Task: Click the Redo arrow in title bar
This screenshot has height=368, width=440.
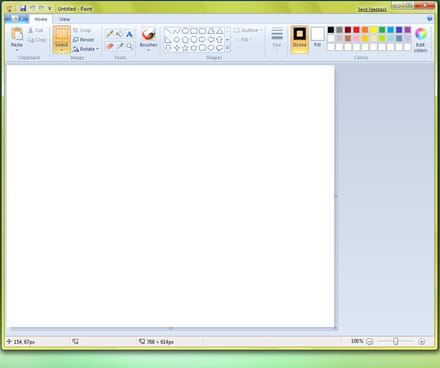Action: click(41, 8)
